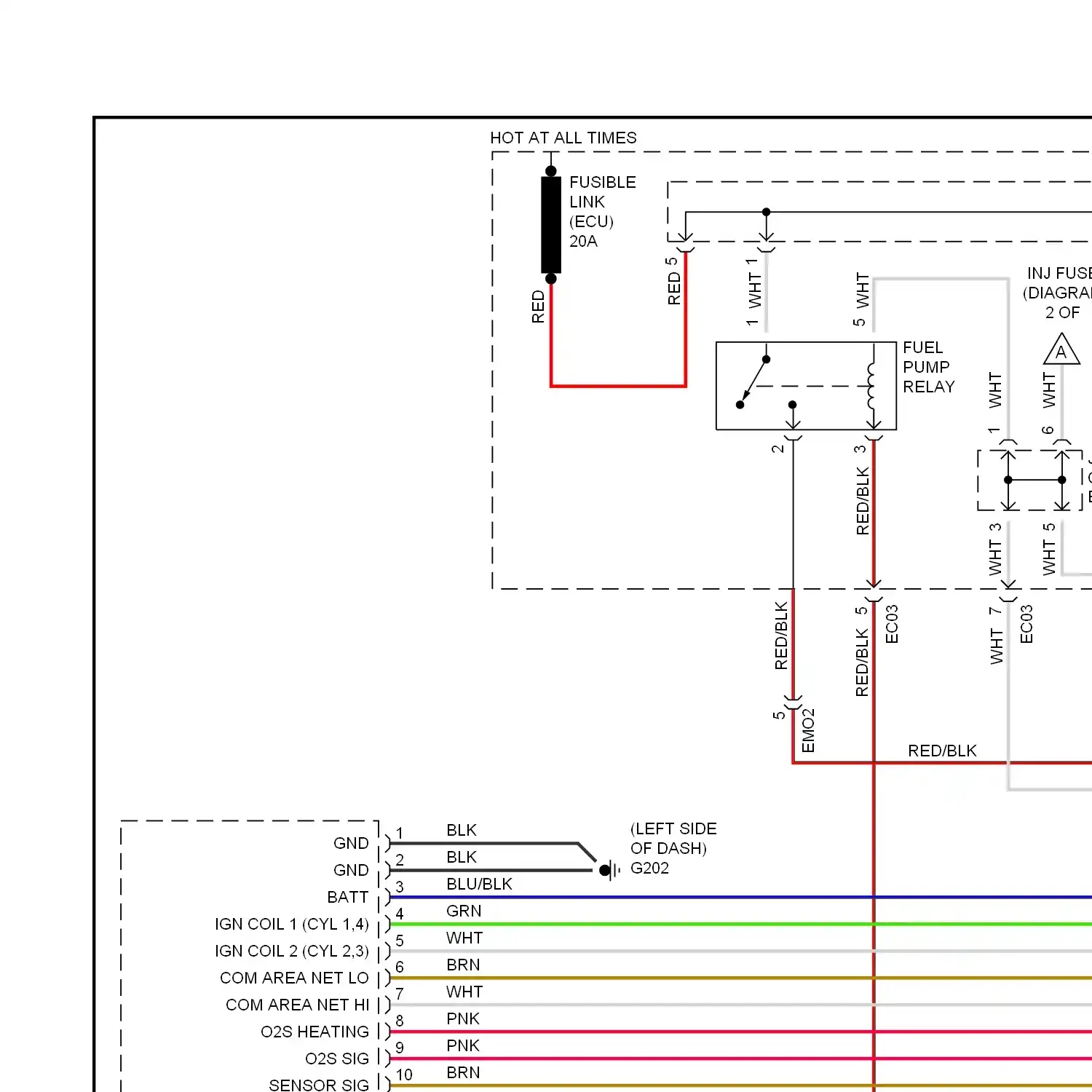Viewport: 1092px width, 1092px height.
Task: Select the G202 ground symbol
Action: [x=610, y=870]
